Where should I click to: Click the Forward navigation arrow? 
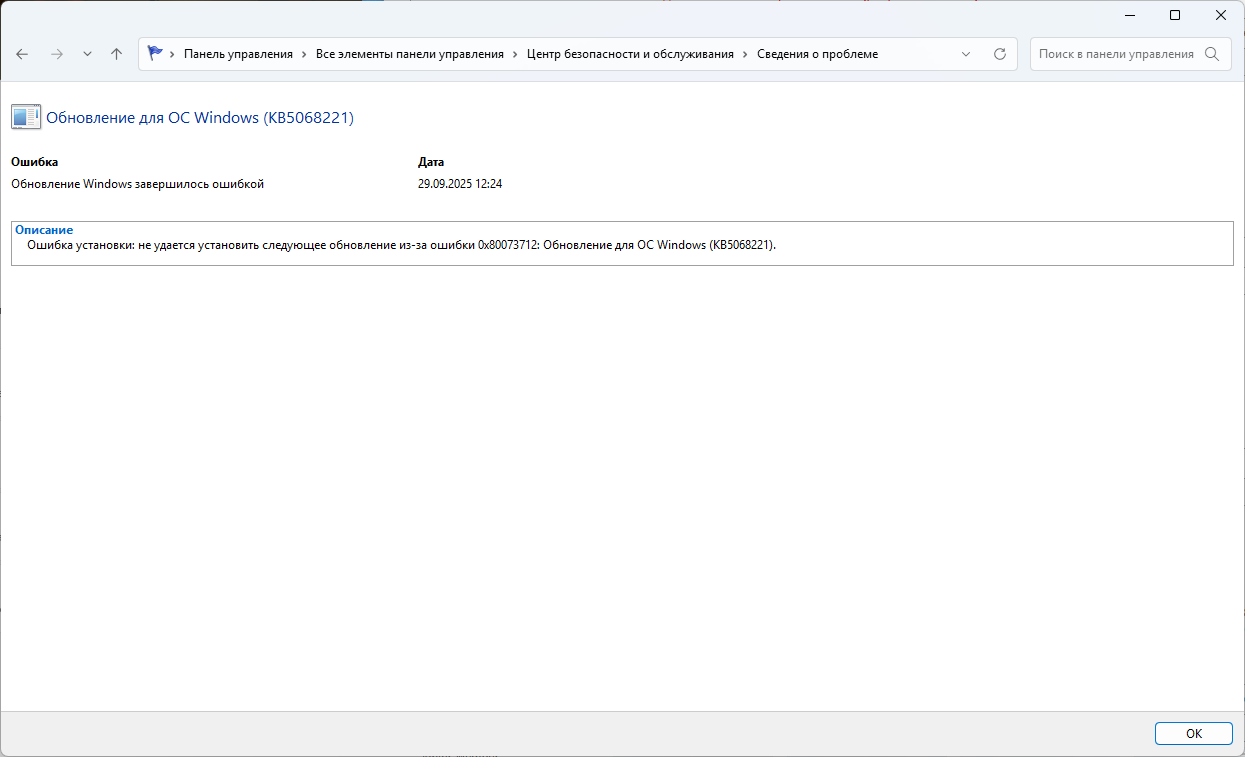[56, 54]
